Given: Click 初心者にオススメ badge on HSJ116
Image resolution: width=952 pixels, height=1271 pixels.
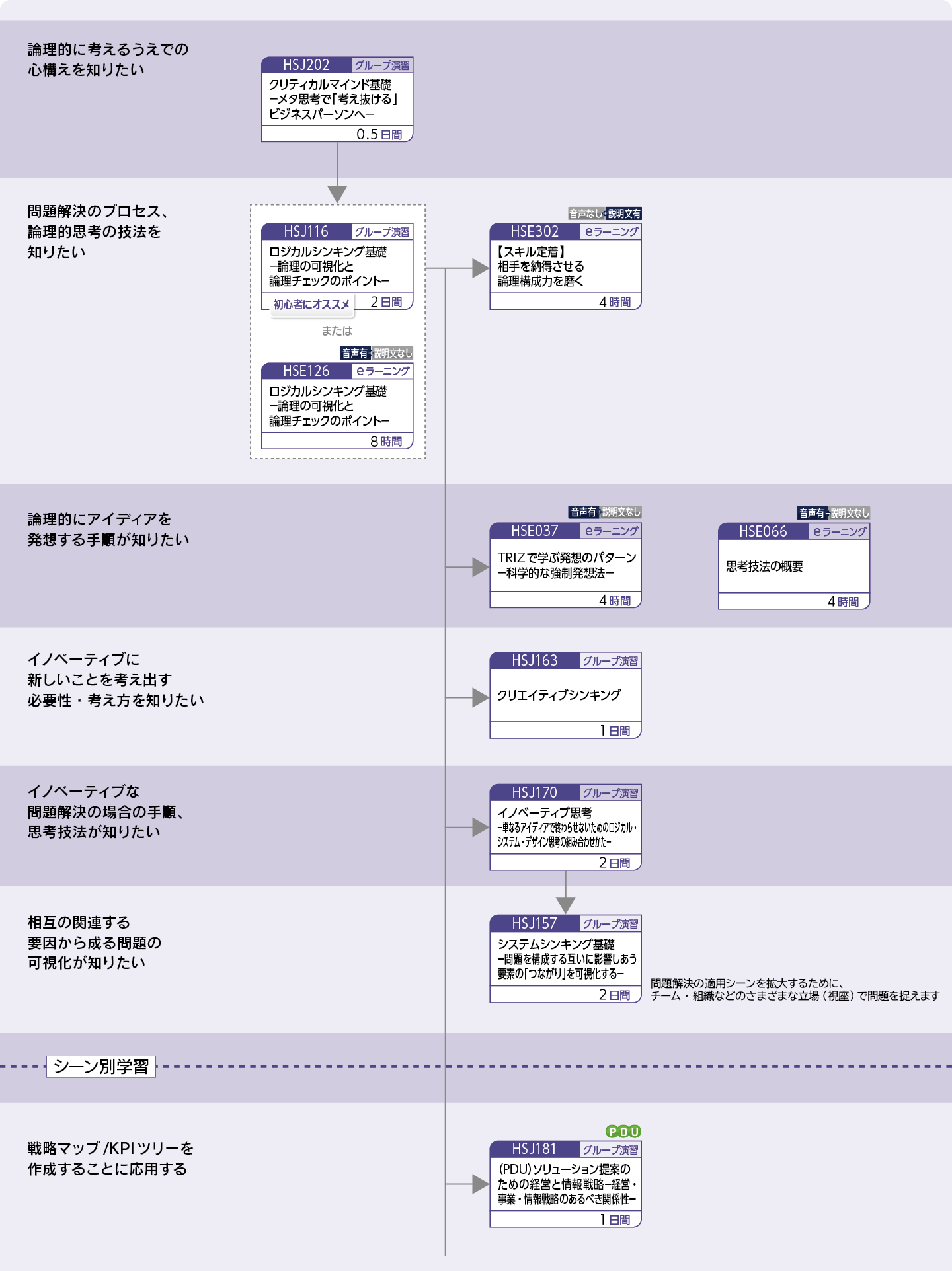Looking at the screenshot, I should (x=311, y=305).
